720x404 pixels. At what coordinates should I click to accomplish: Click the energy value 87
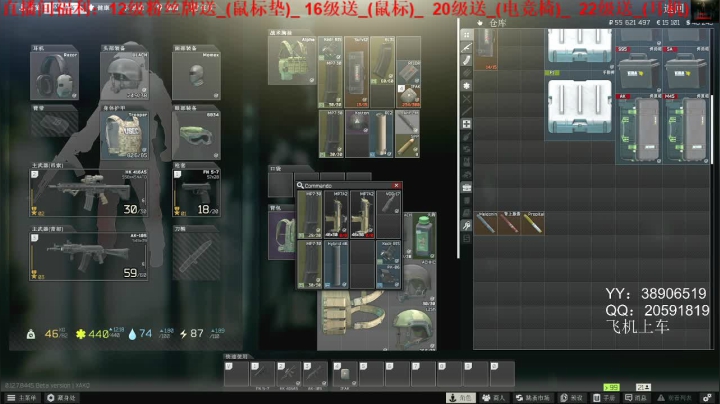(197, 333)
